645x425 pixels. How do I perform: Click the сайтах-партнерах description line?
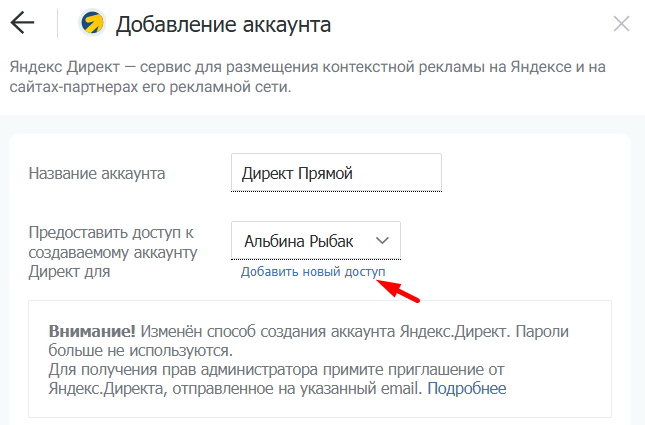tap(150, 88)
